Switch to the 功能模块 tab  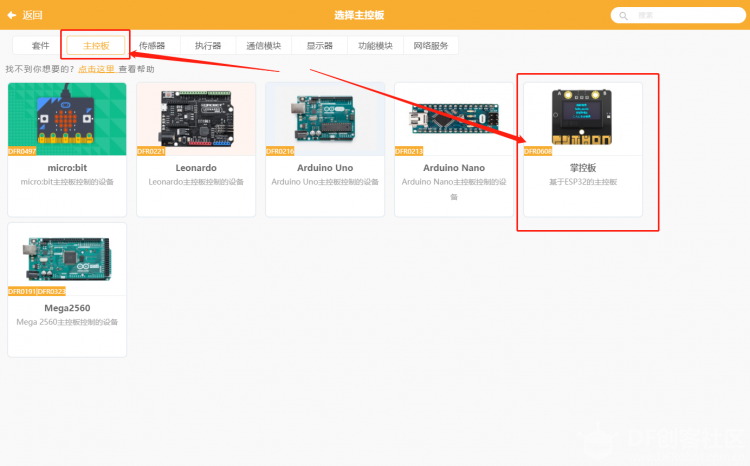pos(375,46)
